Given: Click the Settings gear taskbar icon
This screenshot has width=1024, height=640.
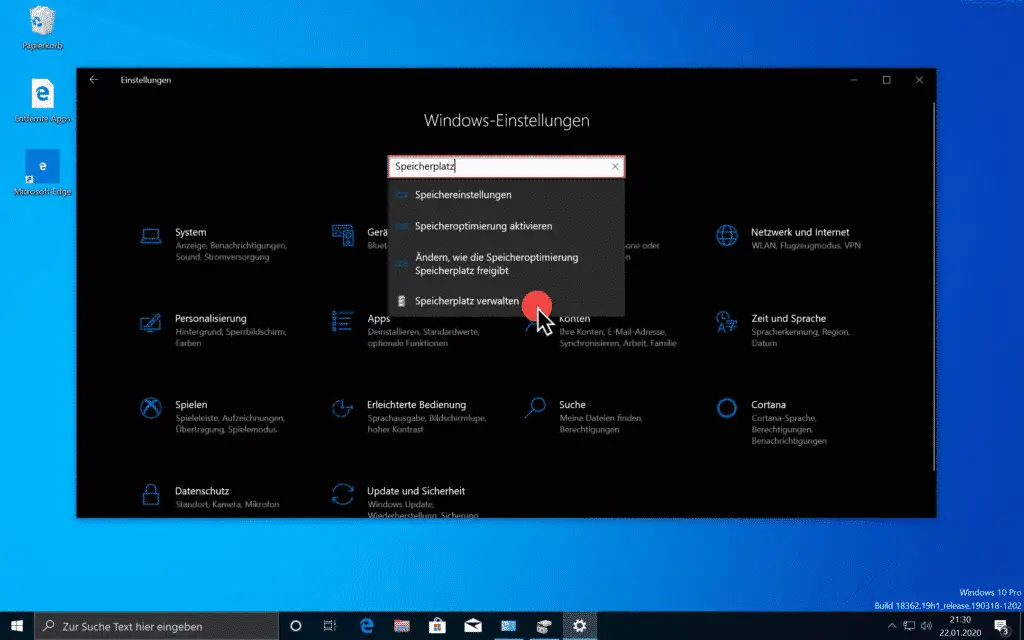Looking at the screenshot, I should pyautogui.click(x=579, y=626).
